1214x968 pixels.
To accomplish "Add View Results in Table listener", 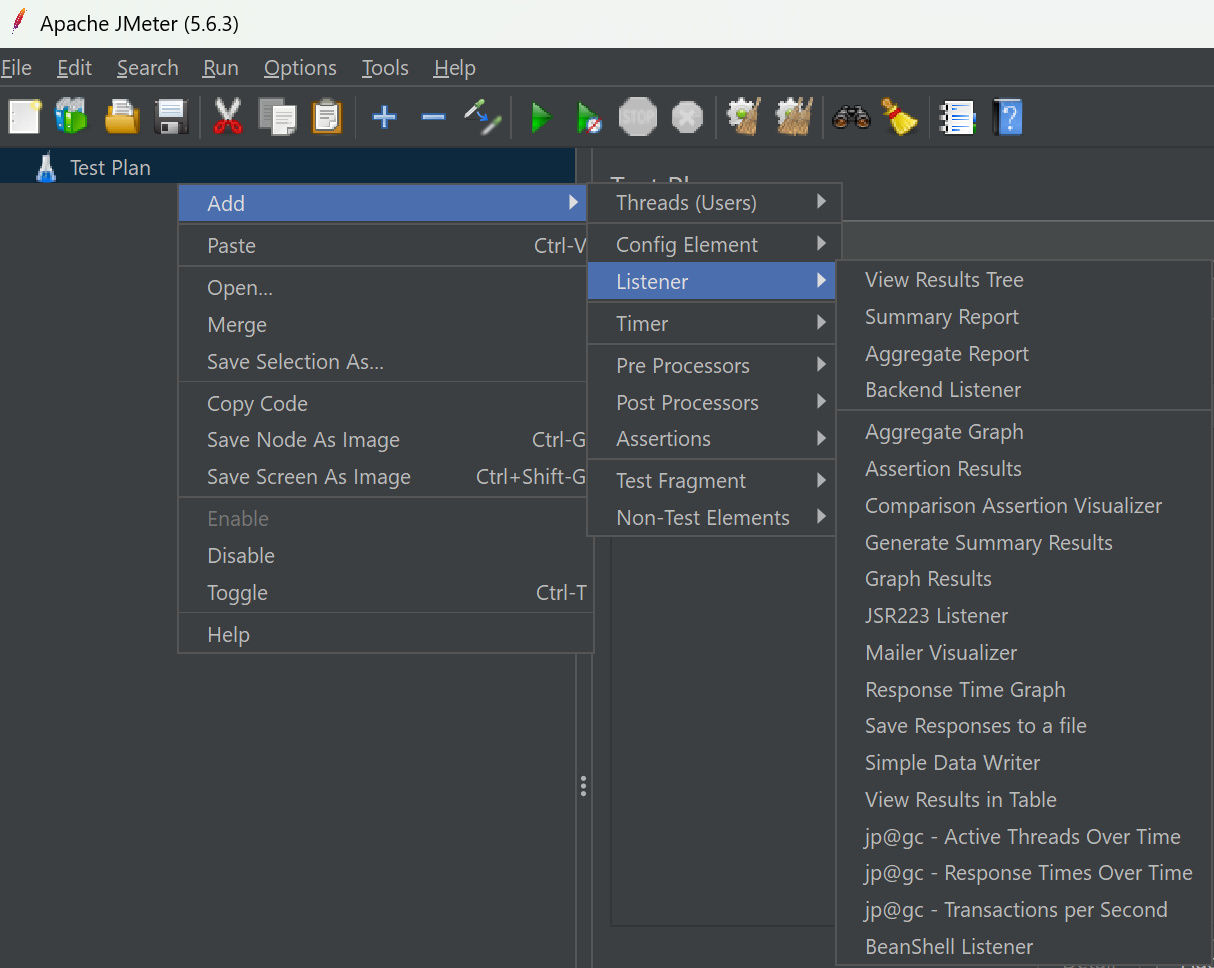I will [x=1024, y=800].
